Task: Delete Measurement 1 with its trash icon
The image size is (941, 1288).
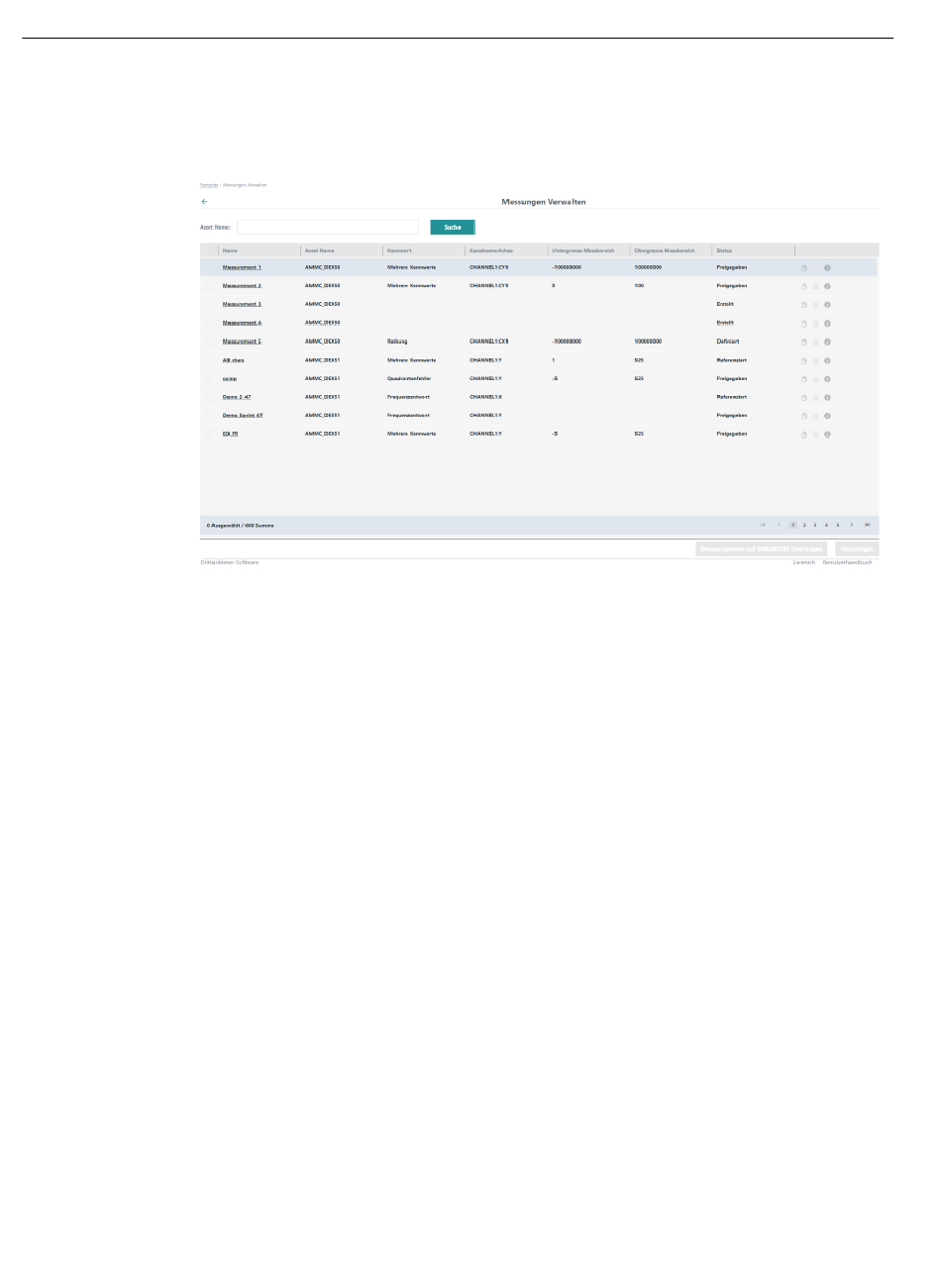Action: coord(816,267)
